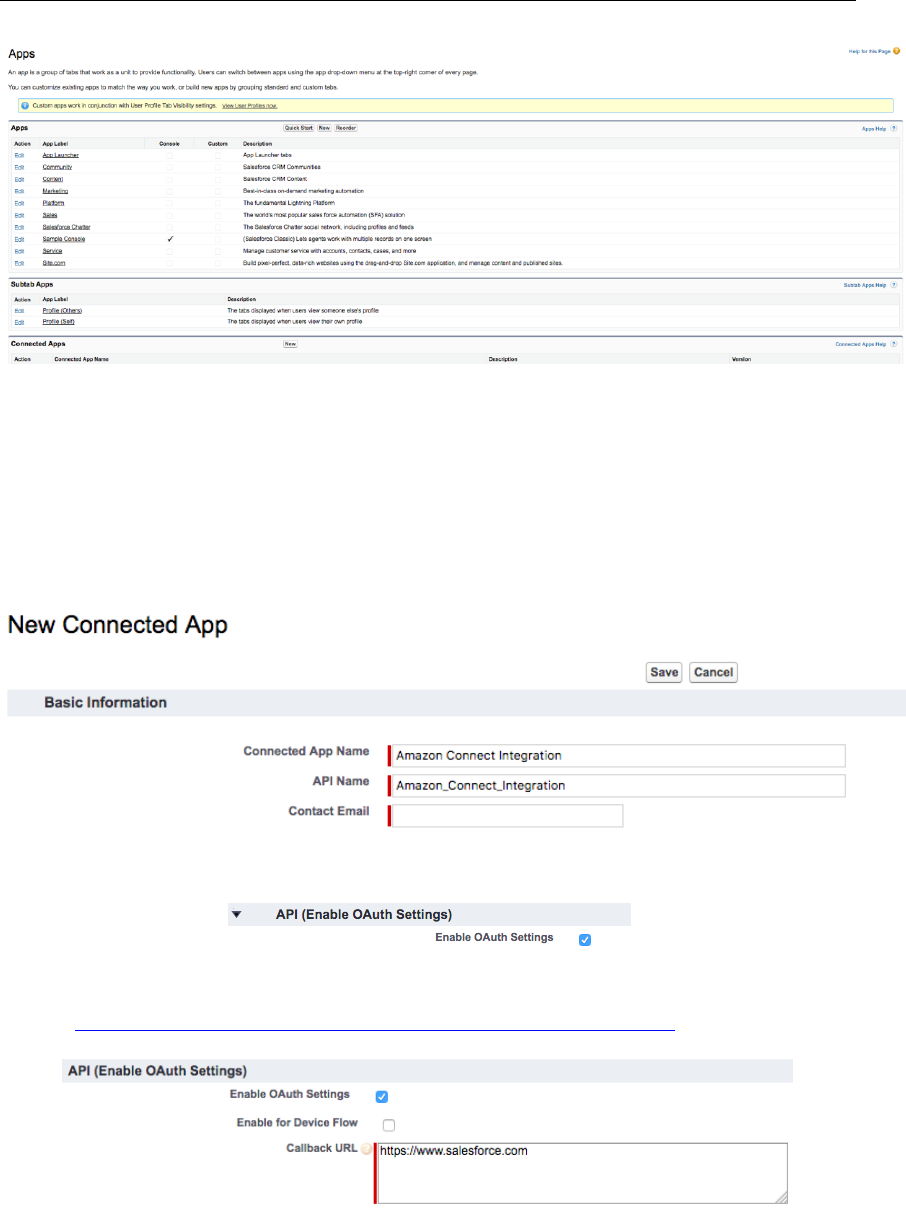Uncheck Enable OAuth Settings in collapsible section
Screen dimensions: 906x1211
[x=586, y=940]
